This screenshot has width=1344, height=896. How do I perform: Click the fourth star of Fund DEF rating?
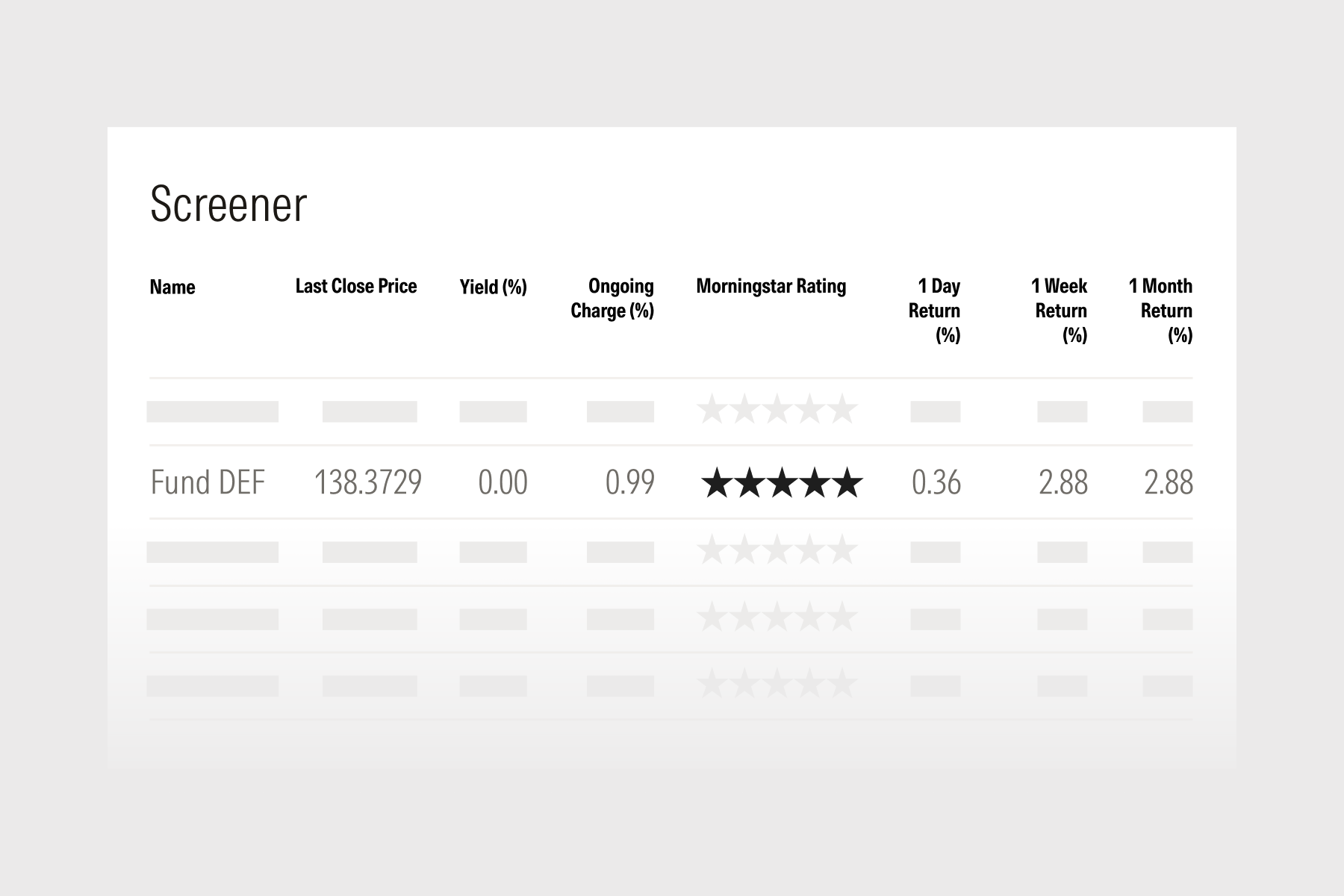(x=815, y=483)
